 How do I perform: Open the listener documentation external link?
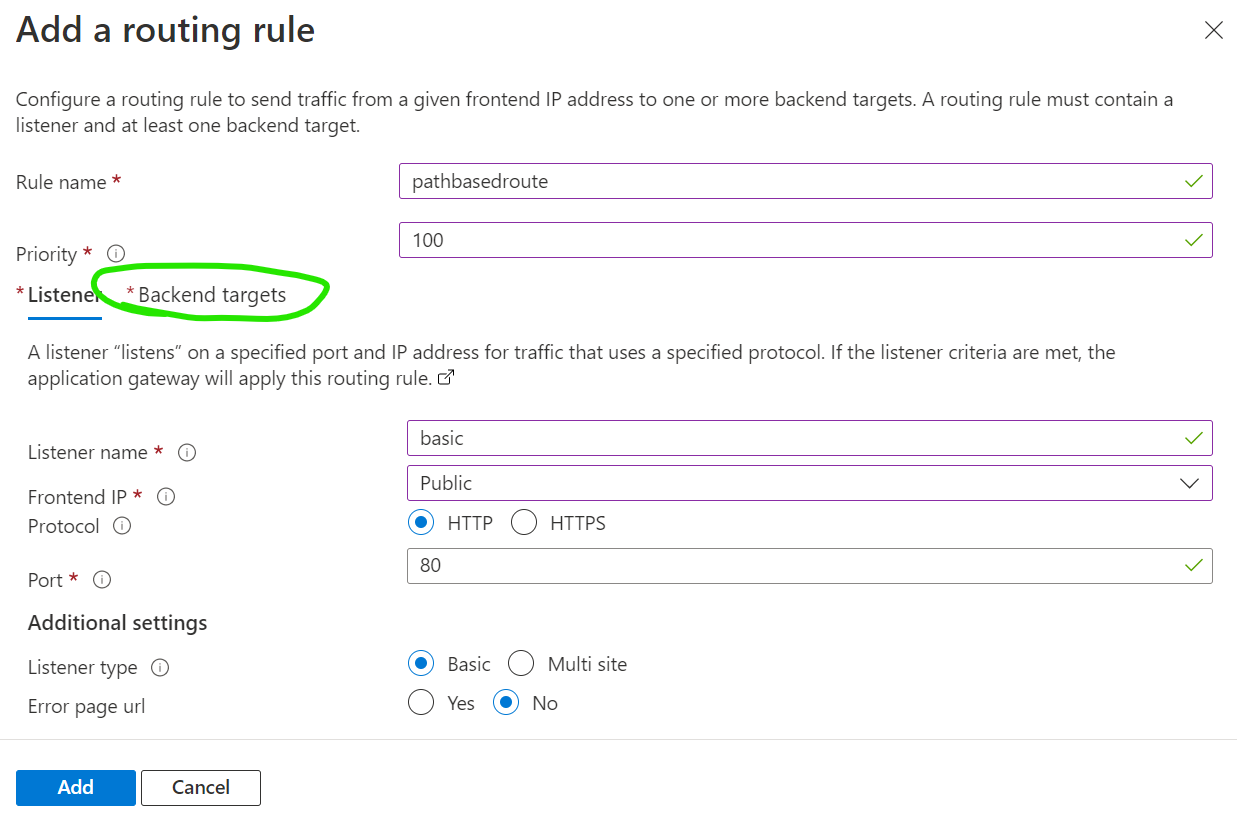[447, 377]
